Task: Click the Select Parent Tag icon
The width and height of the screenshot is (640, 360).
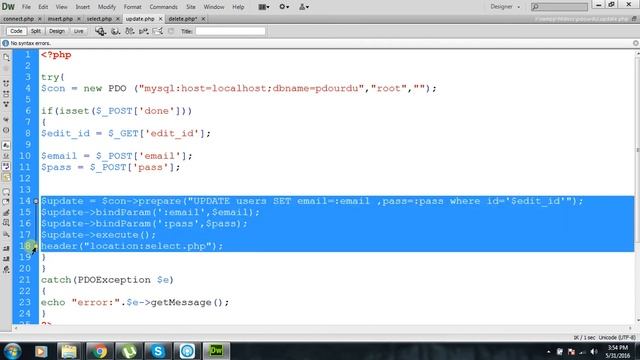Action: (x=6, y=119)
